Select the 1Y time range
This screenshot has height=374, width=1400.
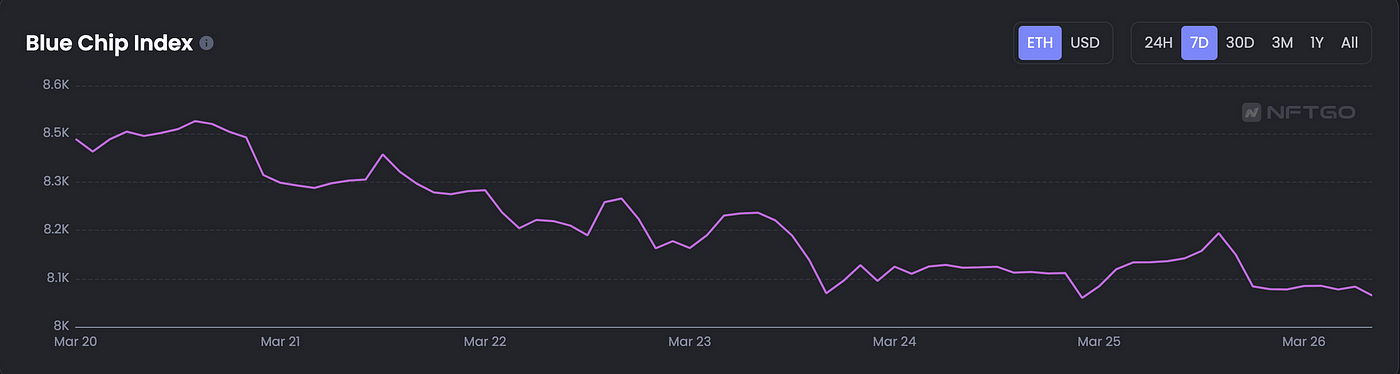click(x=1317, y=43)
